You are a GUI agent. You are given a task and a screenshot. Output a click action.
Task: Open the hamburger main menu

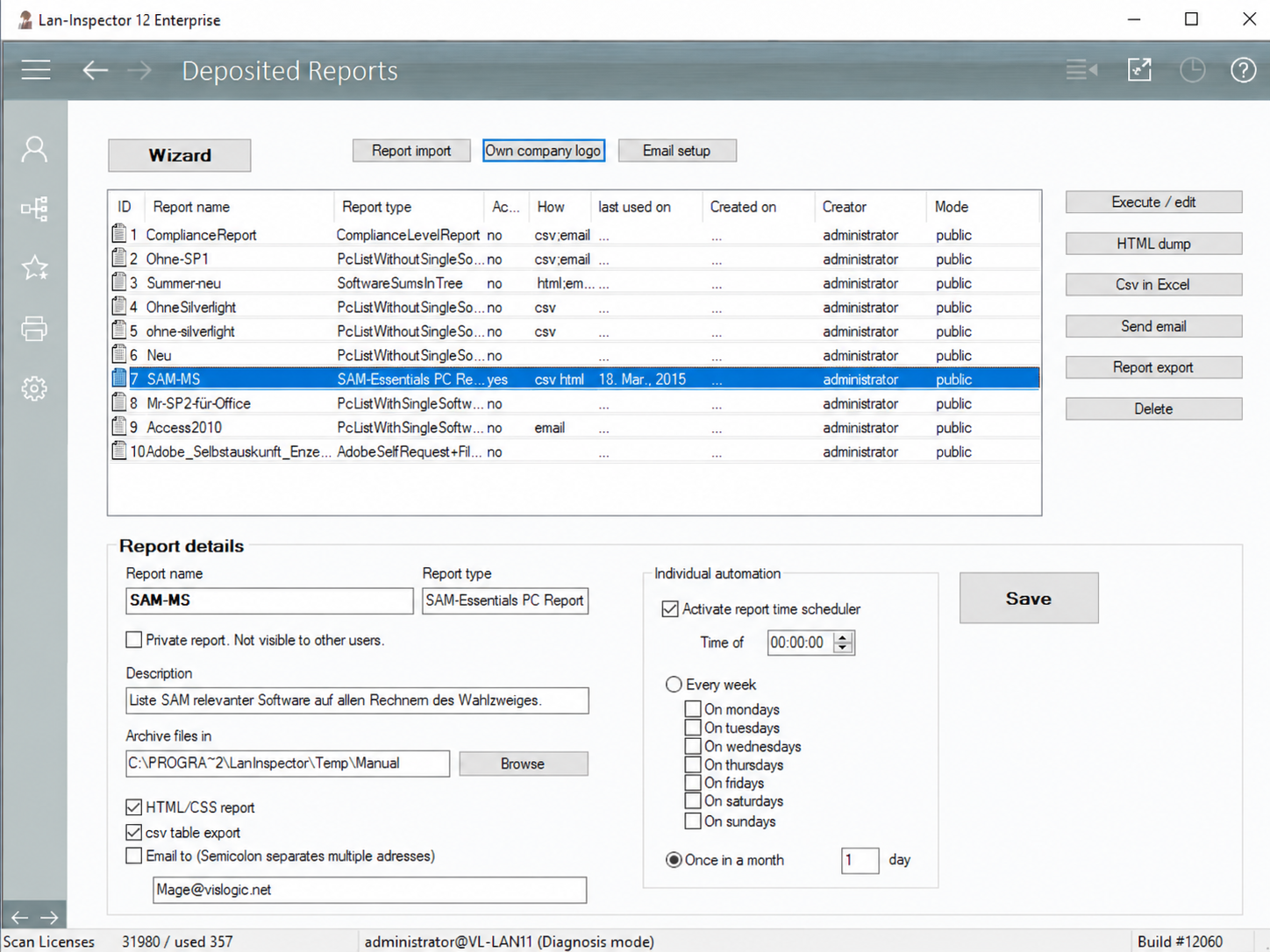point(36,70)
